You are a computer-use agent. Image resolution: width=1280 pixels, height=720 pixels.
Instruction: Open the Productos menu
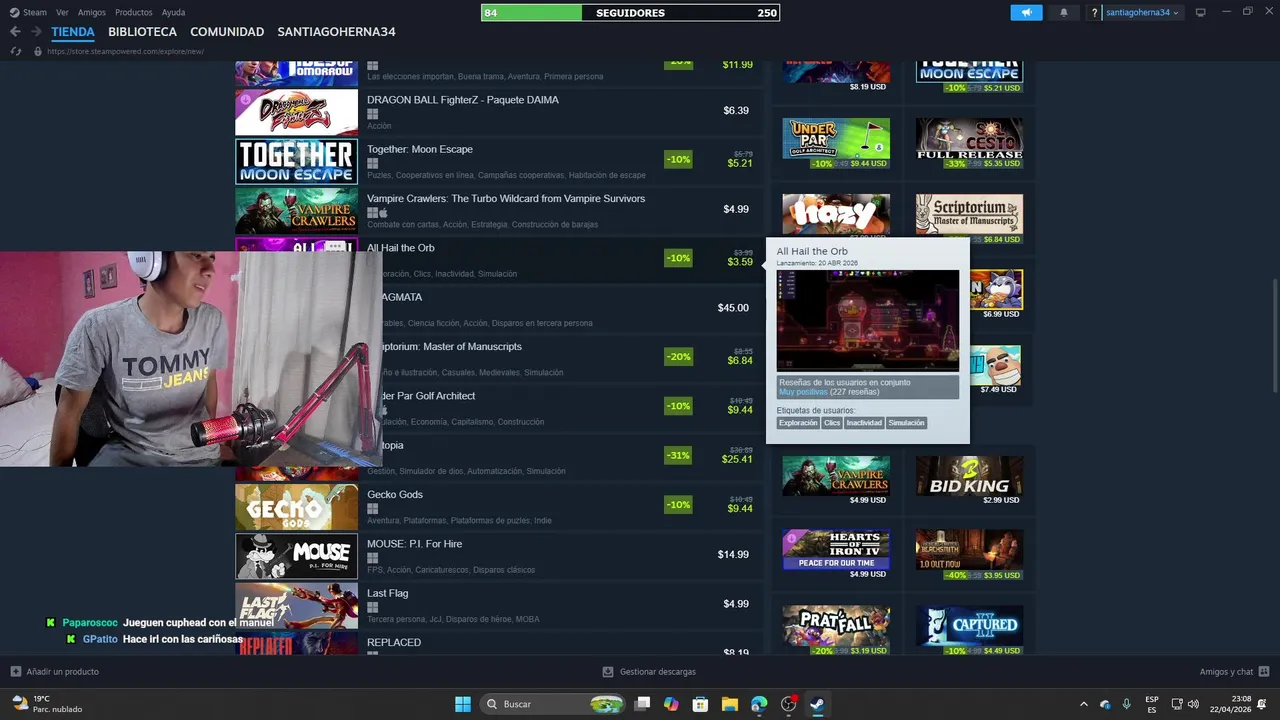pos(134,12)
